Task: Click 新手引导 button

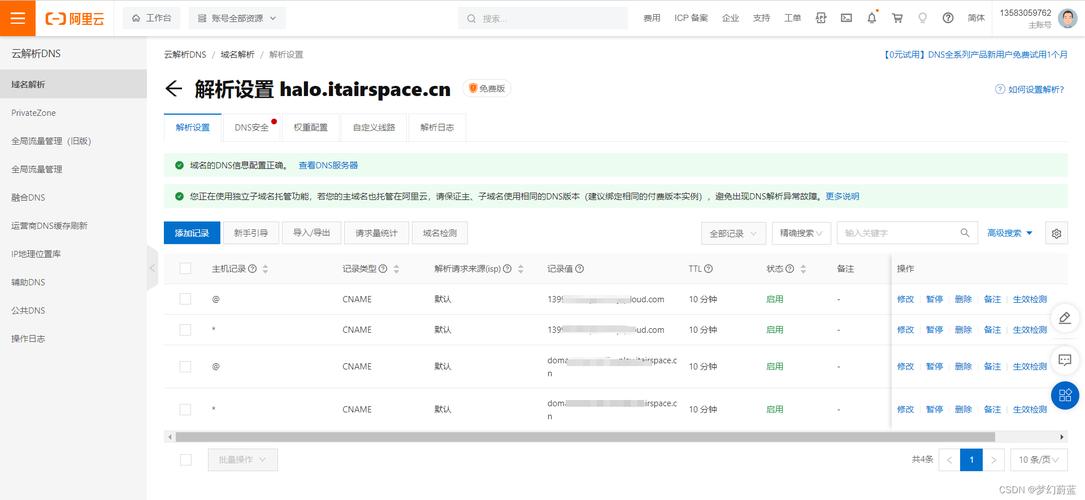Action: pos(251,233)
